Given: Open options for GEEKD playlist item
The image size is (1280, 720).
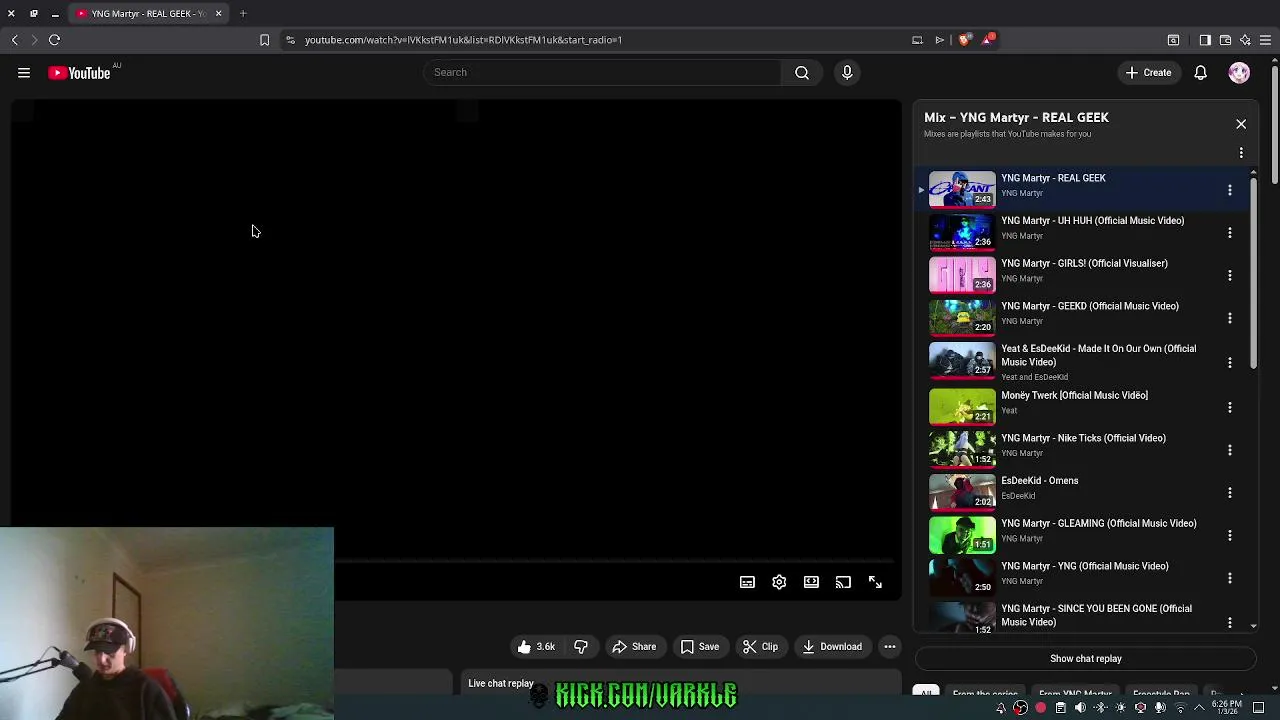Looking at the screenshot, I should coord(1230,319).
